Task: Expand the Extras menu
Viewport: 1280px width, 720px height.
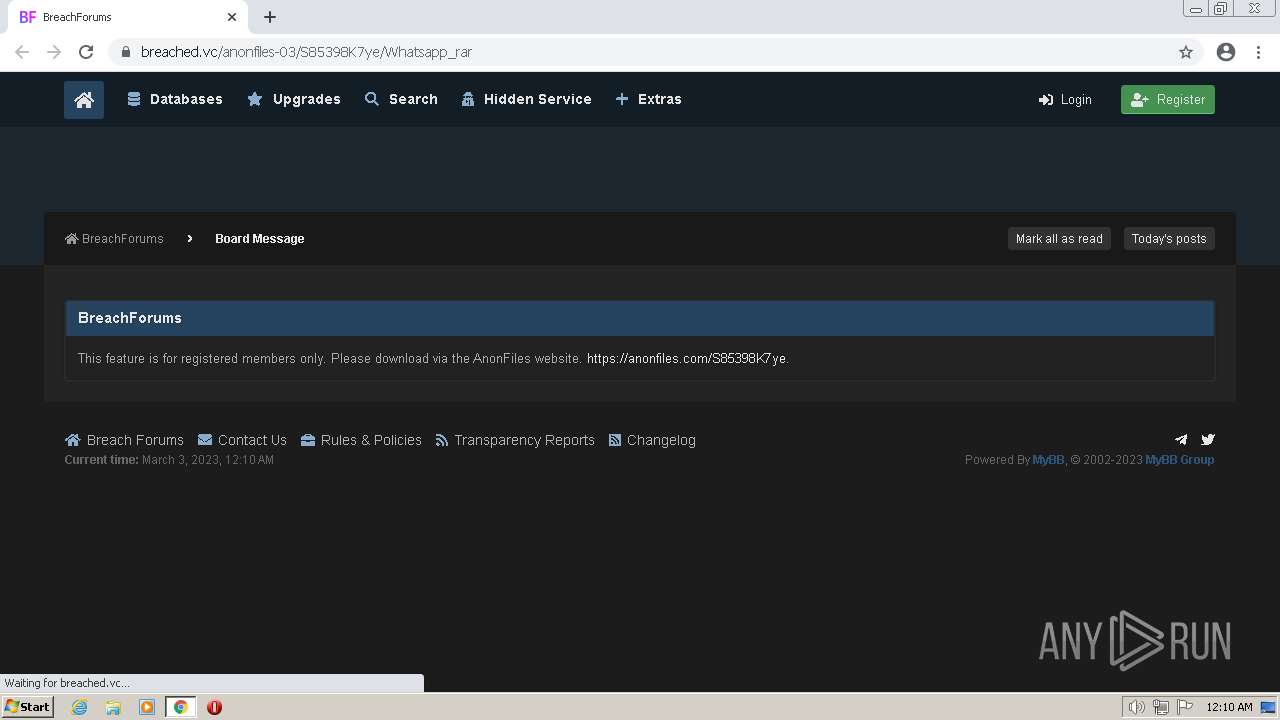Action: (x=648, y=99)
